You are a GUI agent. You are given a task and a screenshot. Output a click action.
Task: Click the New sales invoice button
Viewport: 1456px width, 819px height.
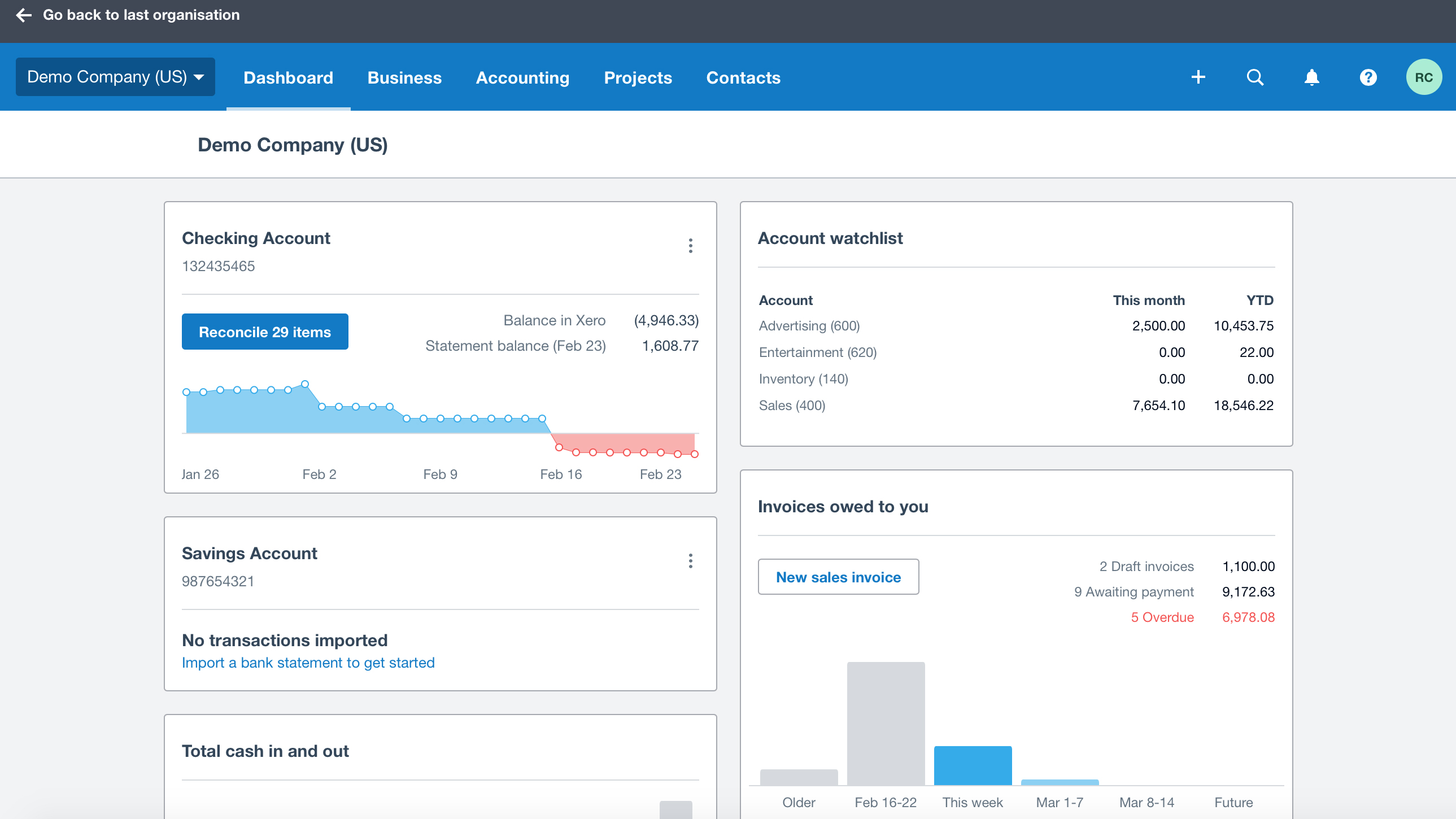(838, 576)
